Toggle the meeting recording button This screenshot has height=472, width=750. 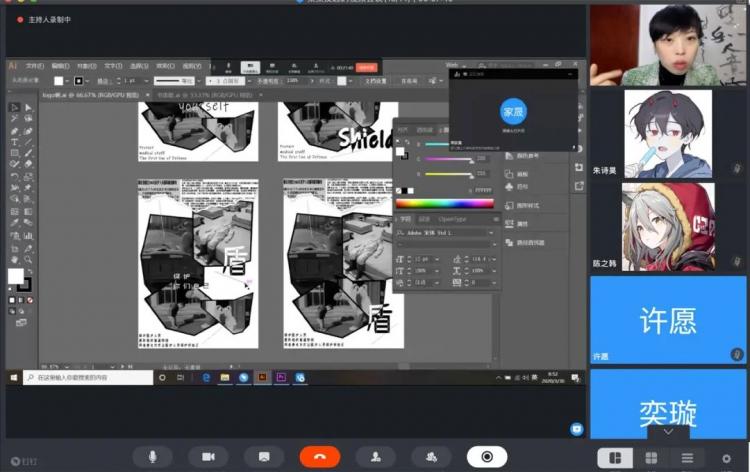[x=487, y=457]
